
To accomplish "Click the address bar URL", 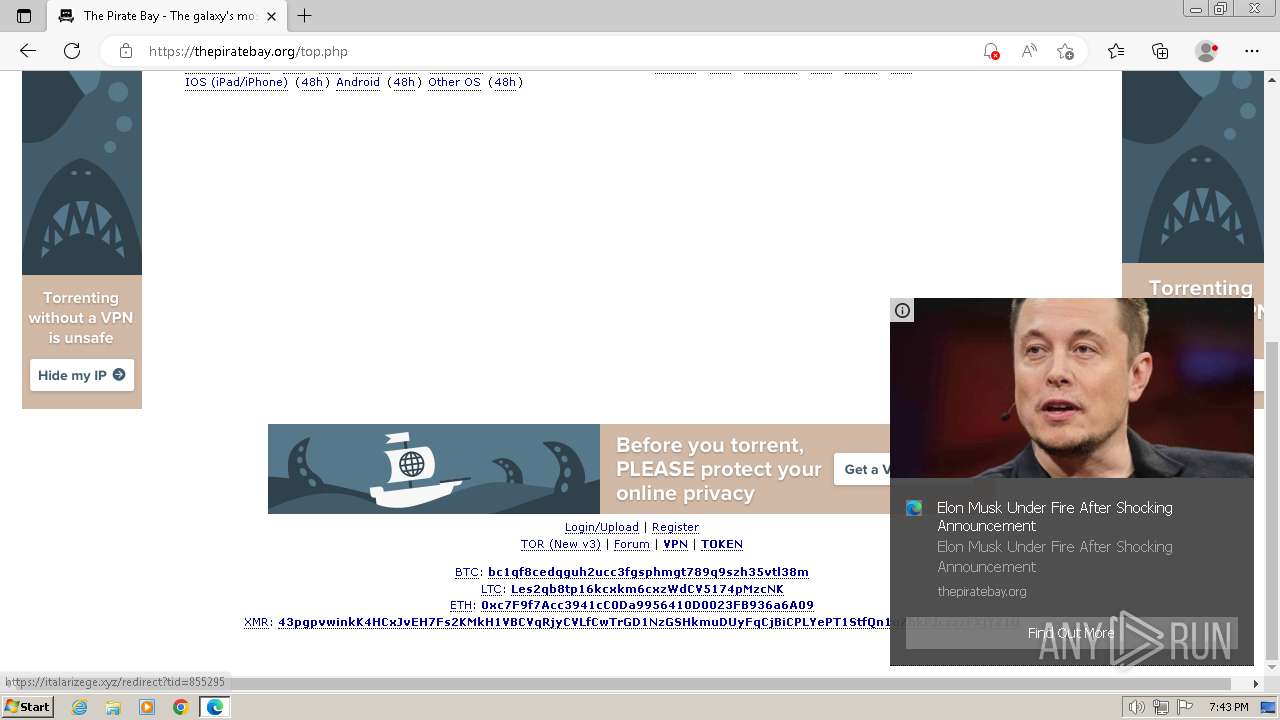I will (x=248, y=51).
